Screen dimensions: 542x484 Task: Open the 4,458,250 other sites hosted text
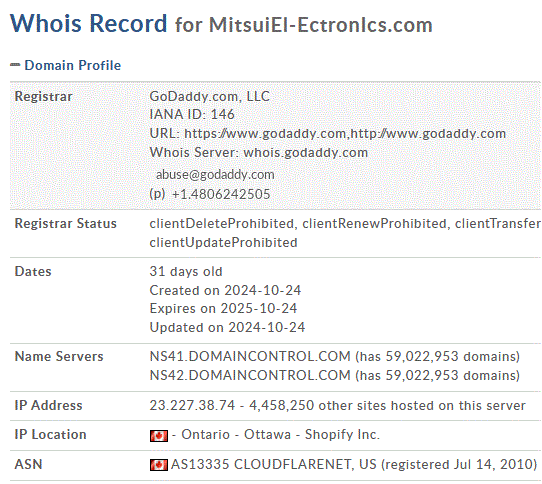click(x=387, y=405)
